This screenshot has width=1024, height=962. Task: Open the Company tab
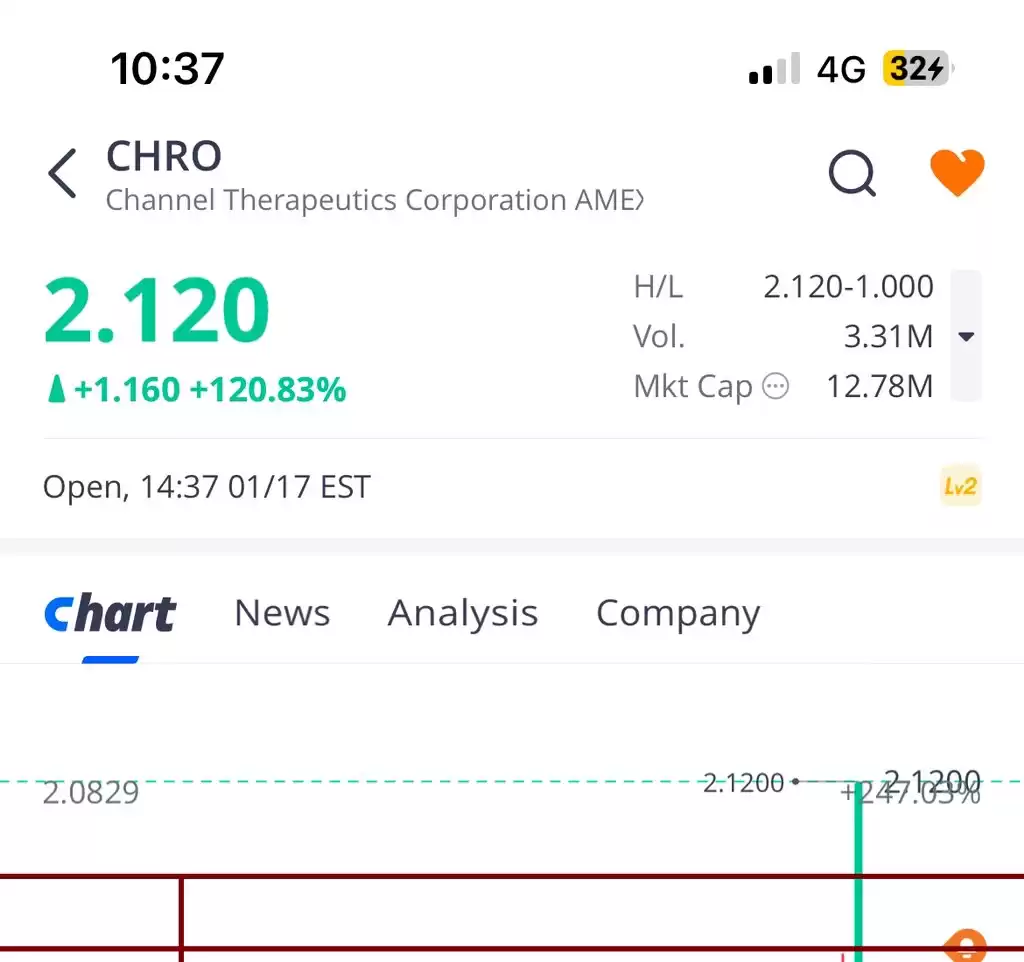tap(678, 614)
